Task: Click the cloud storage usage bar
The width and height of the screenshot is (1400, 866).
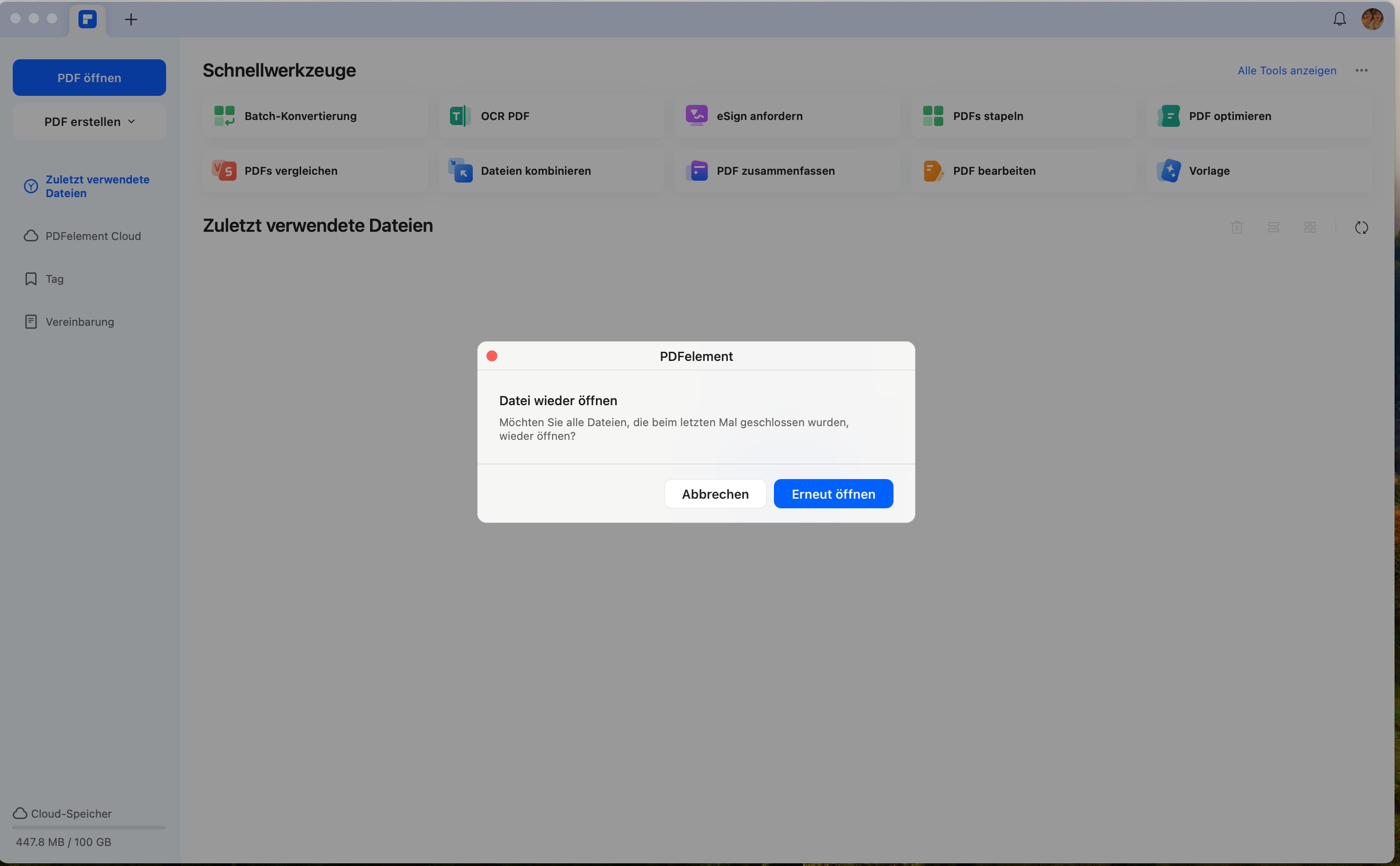Action: point(89,828)
